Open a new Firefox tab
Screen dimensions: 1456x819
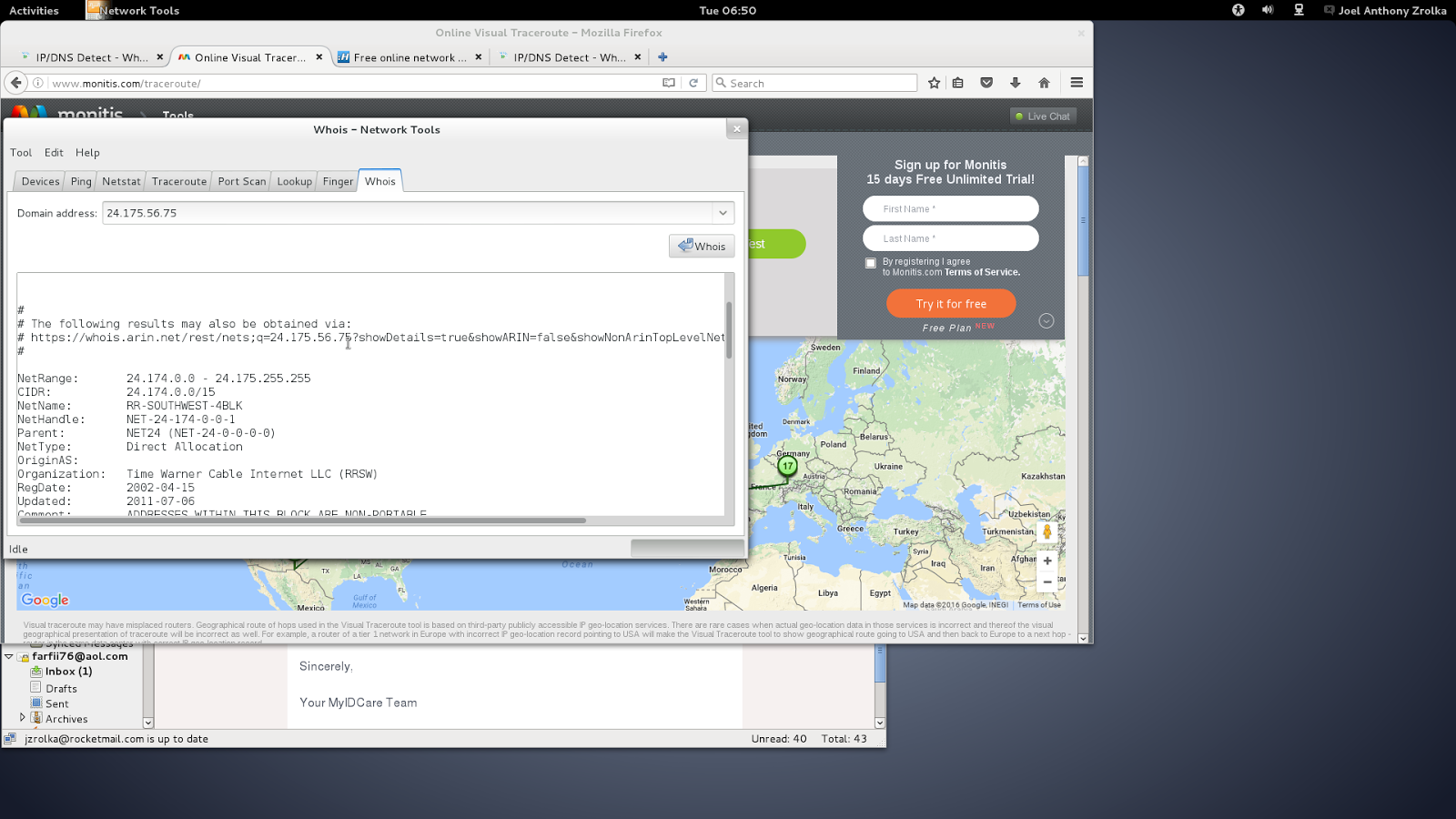(x=662, y=57)
